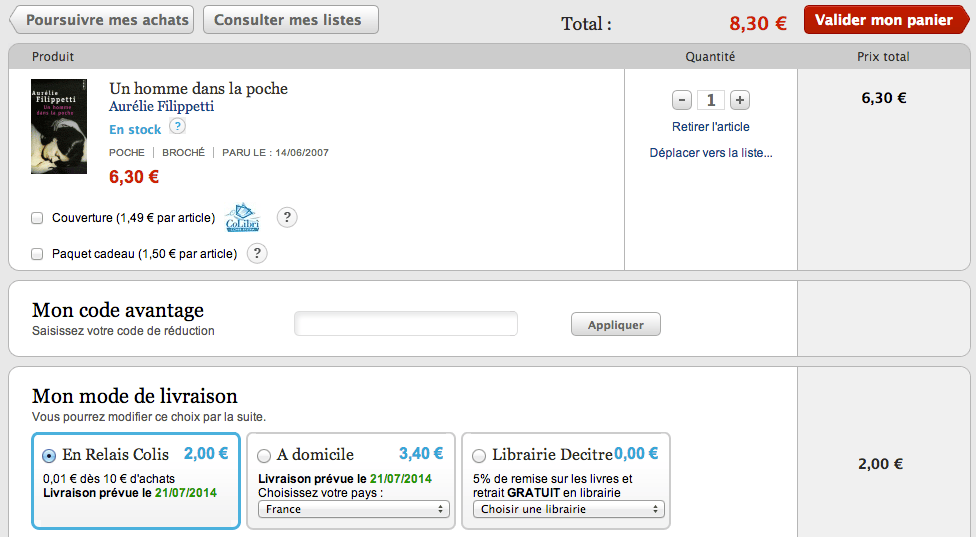Click the quantity field showing 1
This screenshot has height=537, width=976.
pos(711,100)
